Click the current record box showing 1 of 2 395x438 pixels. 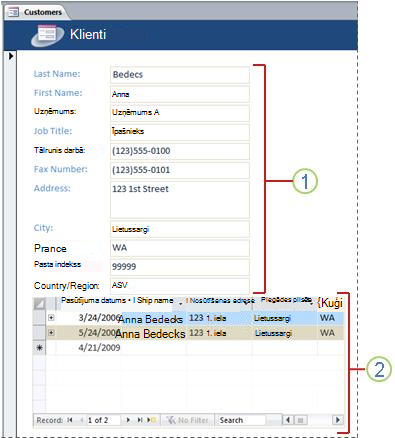[x=103, y=420]
